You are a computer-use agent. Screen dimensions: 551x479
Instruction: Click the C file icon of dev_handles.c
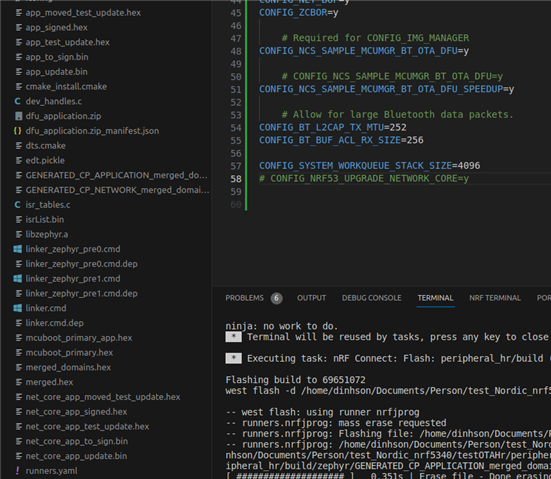(17, 102)
